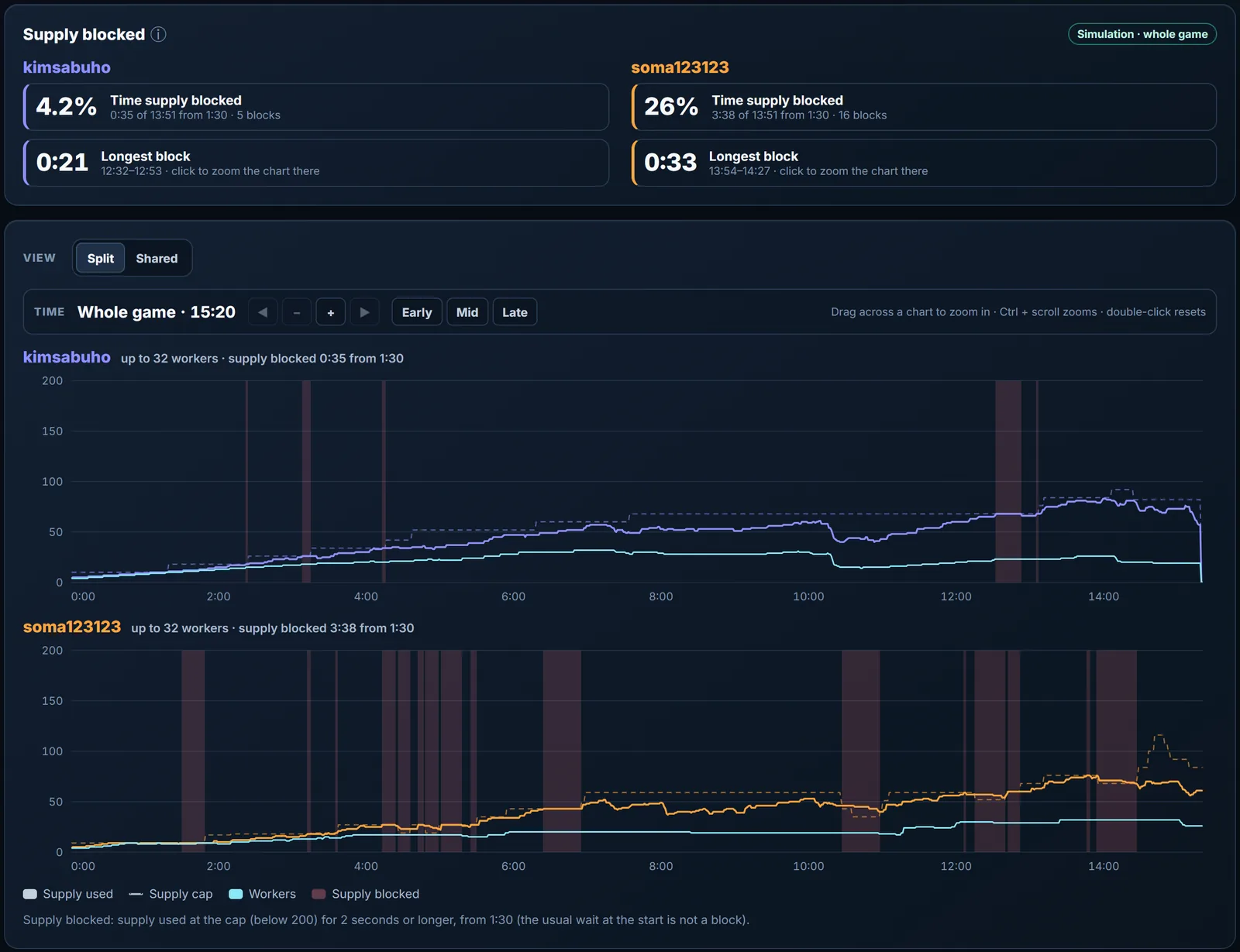
Task: Click kimsabuho's 4.2% Time supply blocked card
Action: (316, 107)
